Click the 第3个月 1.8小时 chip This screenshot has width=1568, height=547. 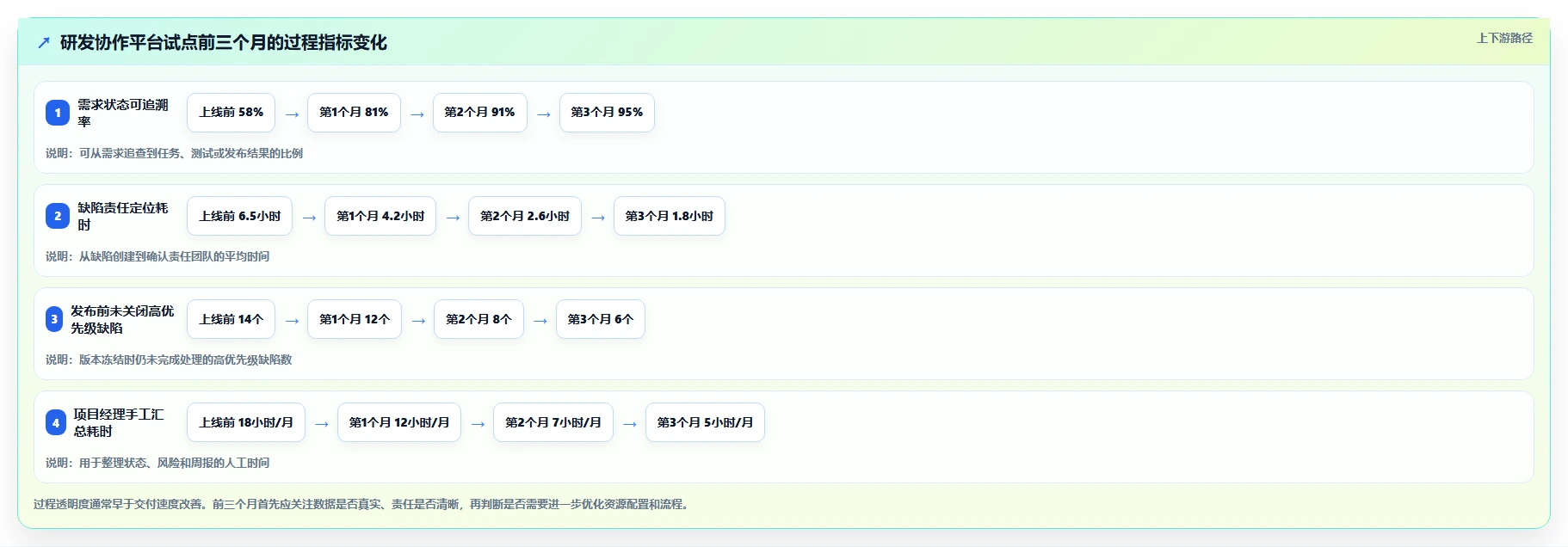(670, 216)
